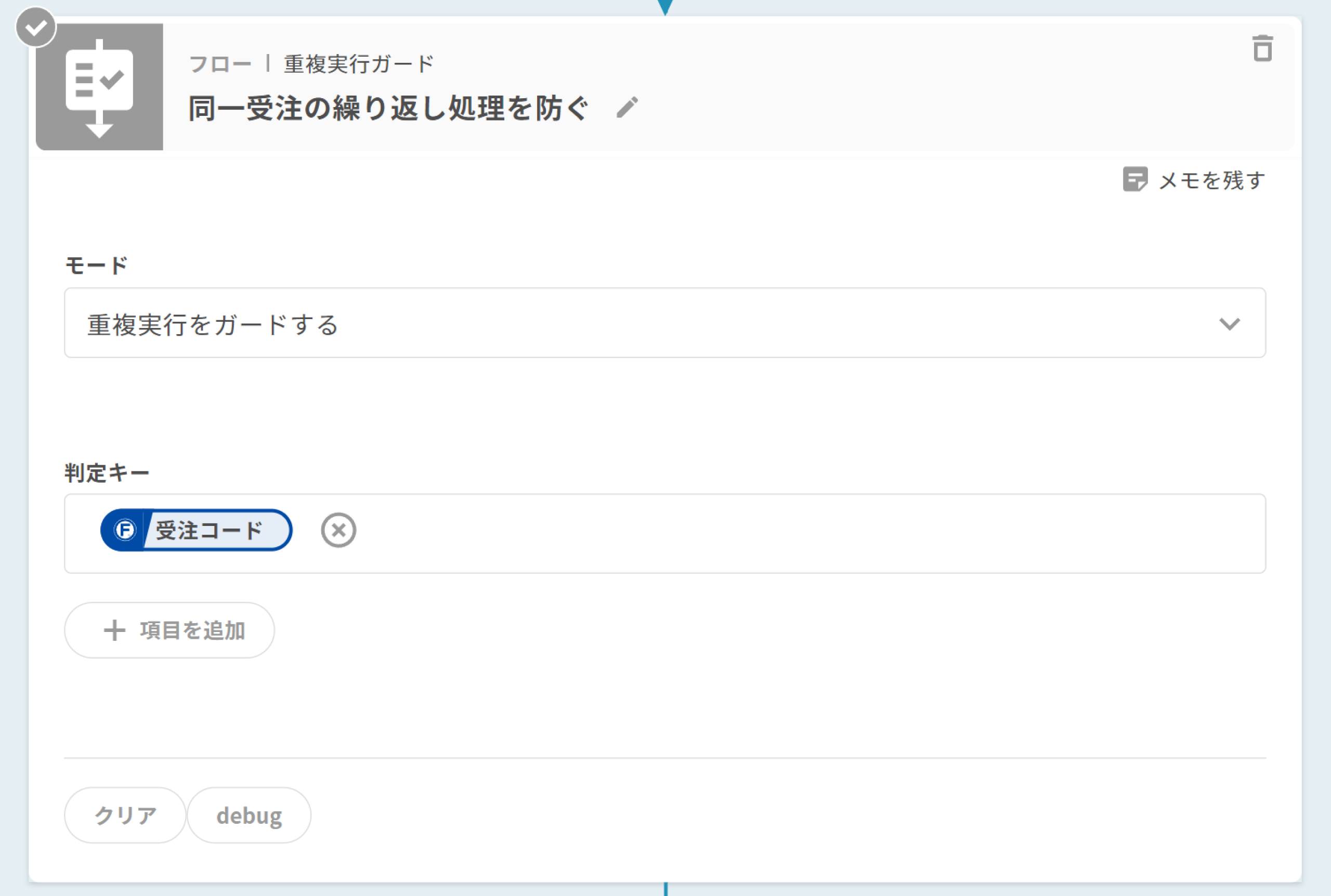Screen dimensions: 1331x896
Task: Click the フロー breadcrumb label
Action: click(x=220, y=63)
